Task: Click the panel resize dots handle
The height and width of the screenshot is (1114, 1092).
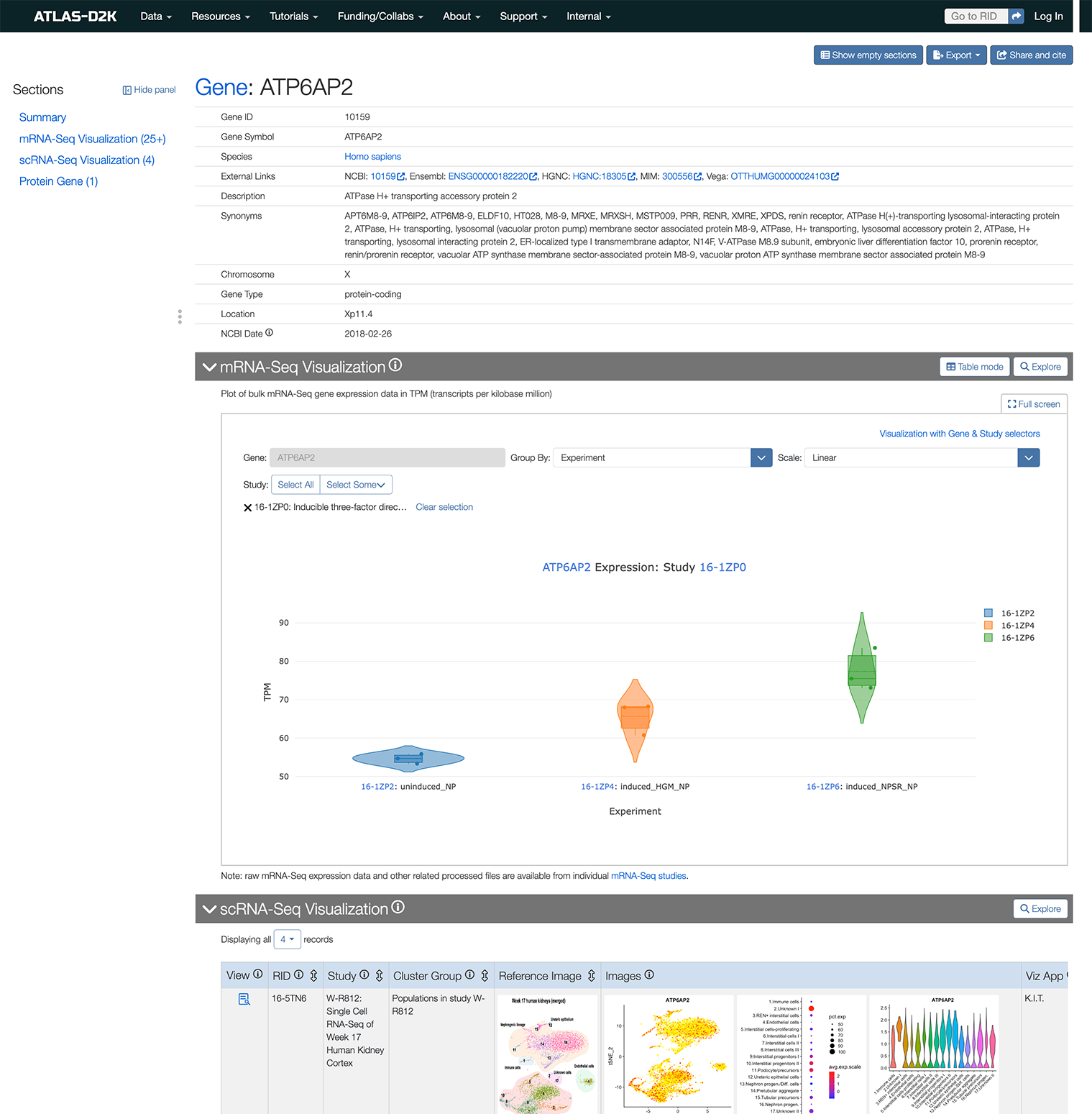Action: 180,317
